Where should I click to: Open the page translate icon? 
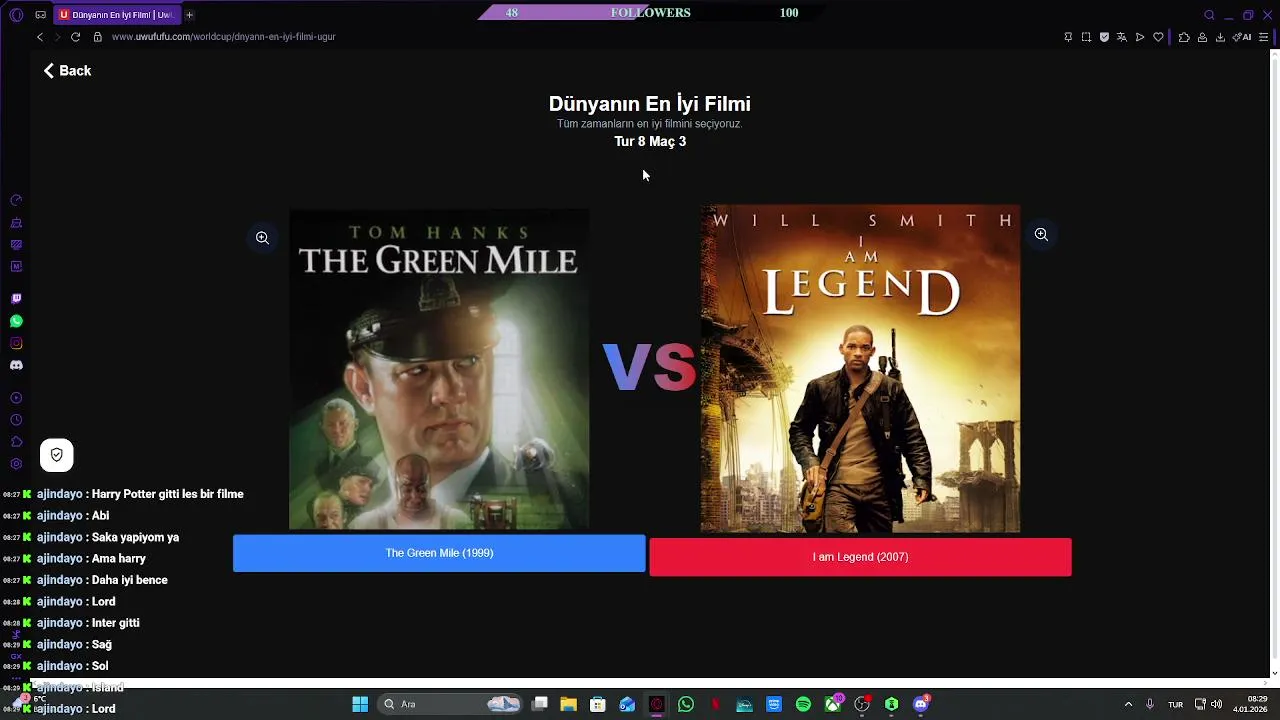click(x=1122, y=37)
